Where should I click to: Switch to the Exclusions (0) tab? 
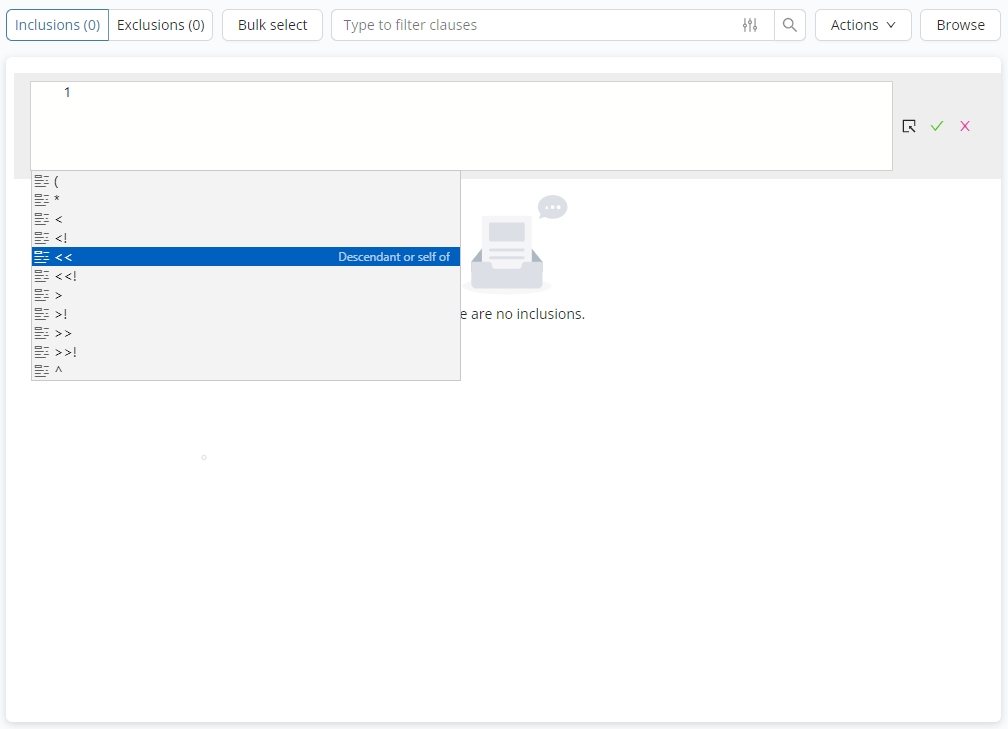(x=161, y=25)
